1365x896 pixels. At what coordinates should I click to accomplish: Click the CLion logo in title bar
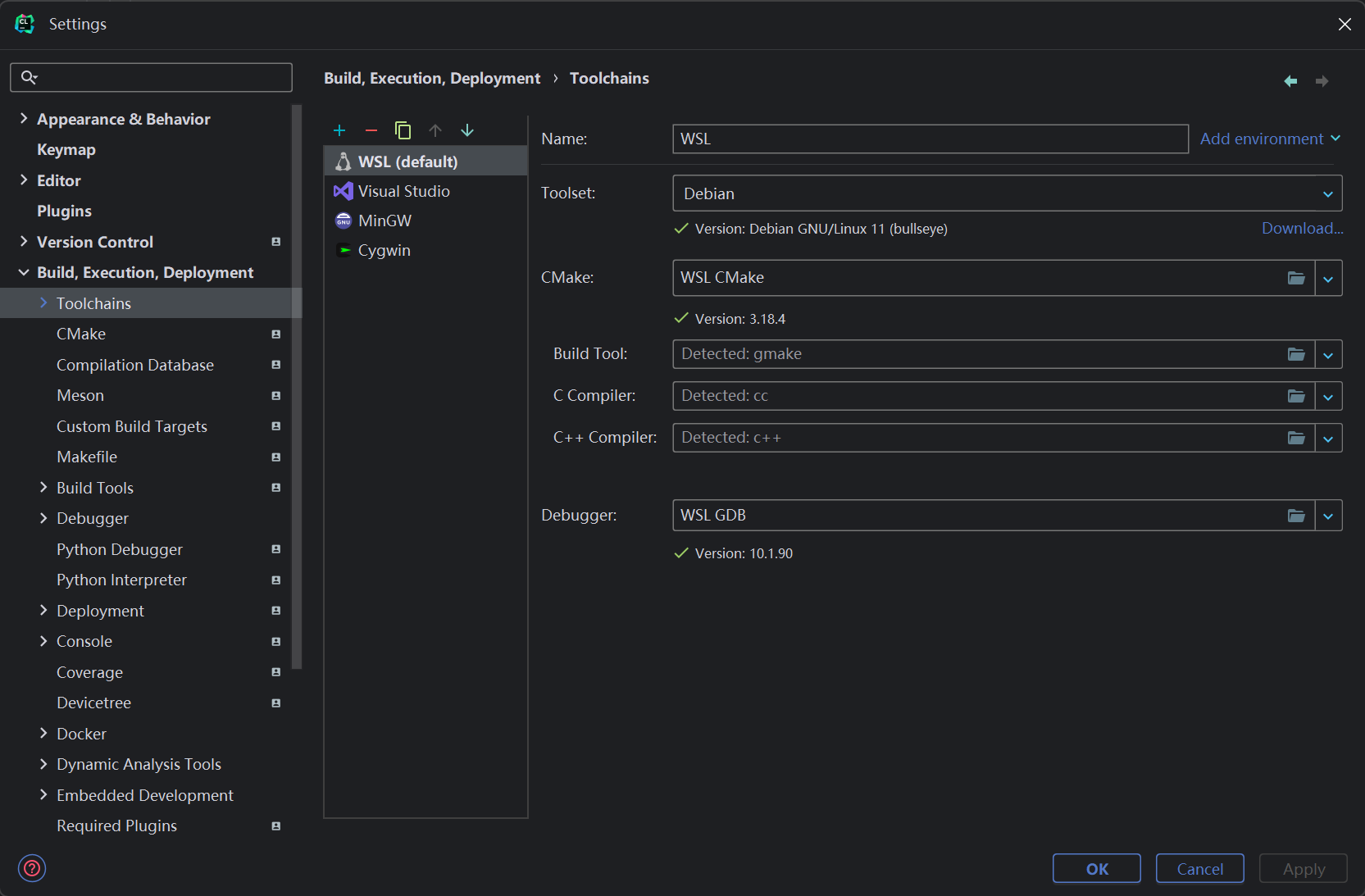(25, 24)
